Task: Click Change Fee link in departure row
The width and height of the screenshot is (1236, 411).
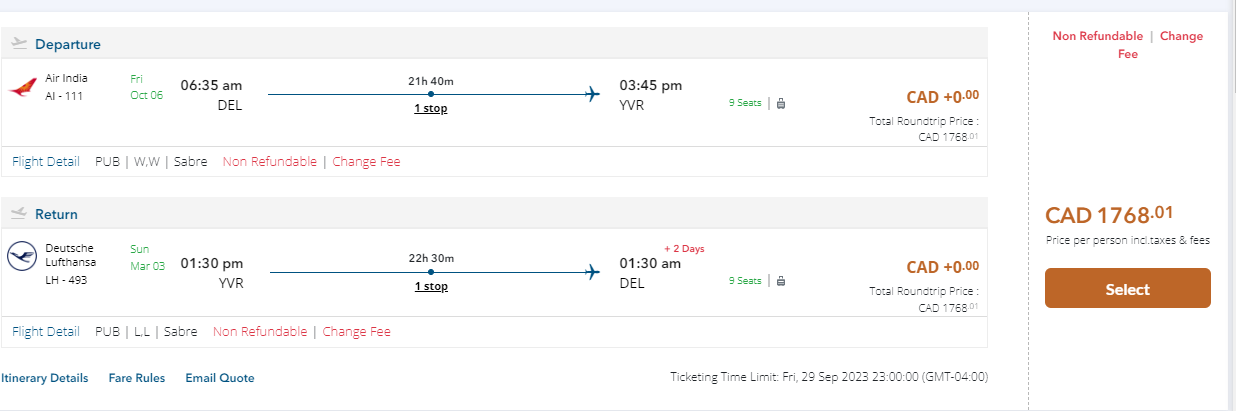Action: [x=366, y=161]
